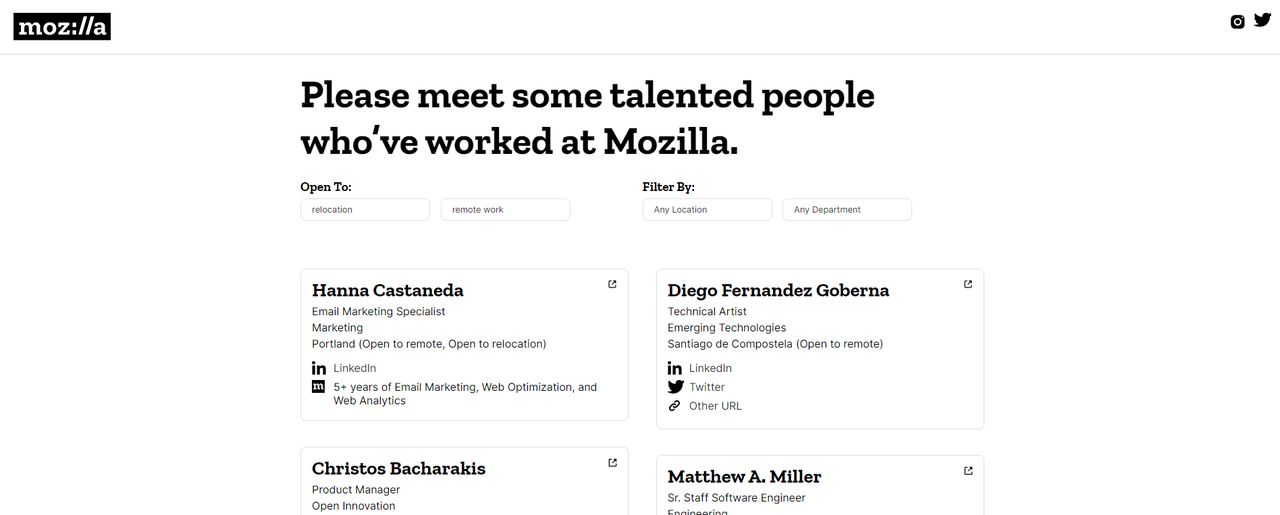Open Mozilla's Instagram page icon
The width and height of the screenshot is (1280, 515).
1237,22
